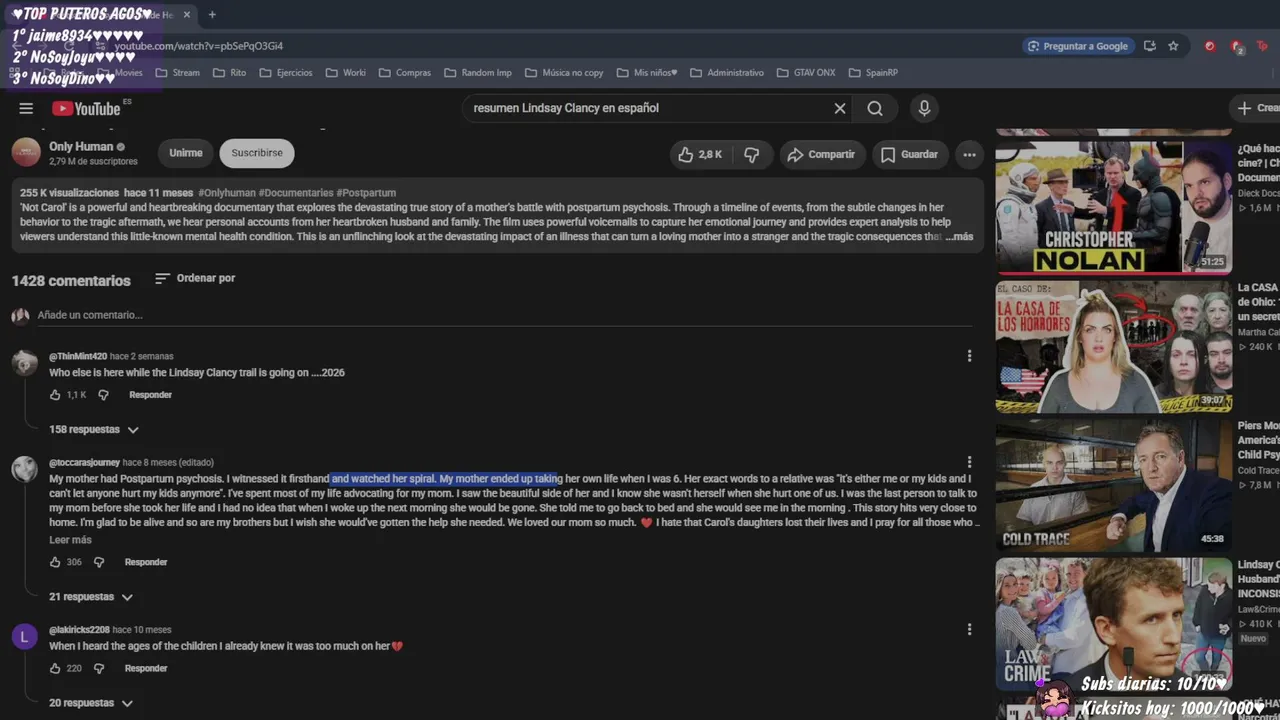The height and width of the screenshot is (720, 1280).
Task: Like the comment by @toccarasjourney
Action: click(x=55, y=562)
